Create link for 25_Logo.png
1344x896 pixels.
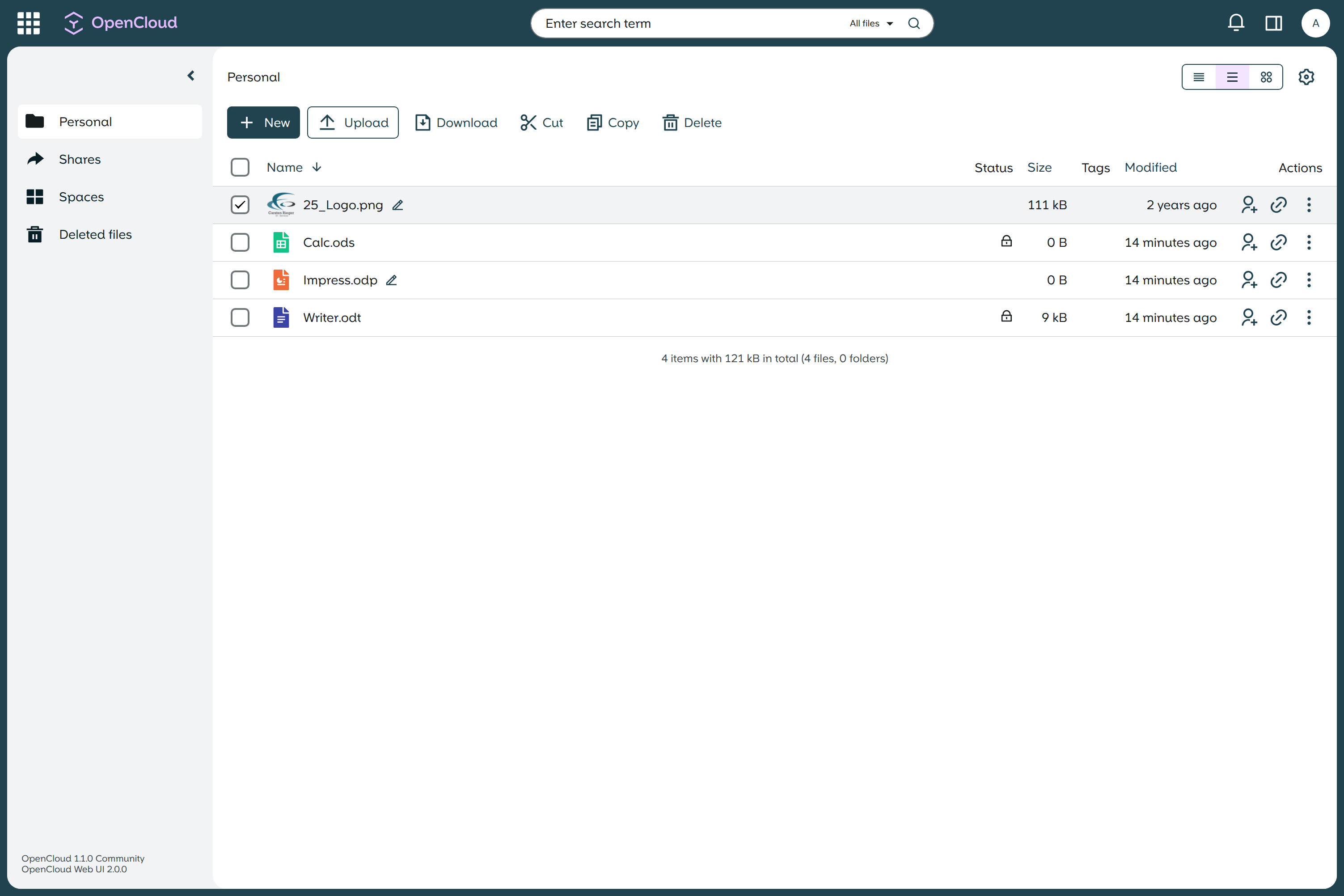coord(1278,205)
